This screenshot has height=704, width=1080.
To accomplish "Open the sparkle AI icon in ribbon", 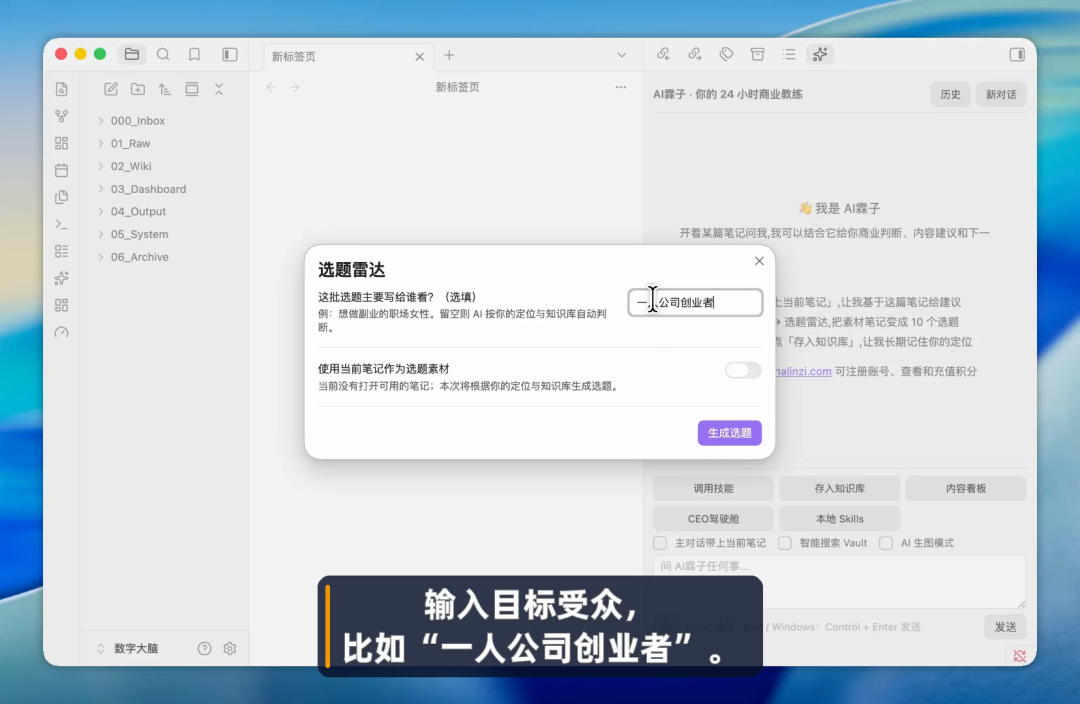I will point(61,278).
